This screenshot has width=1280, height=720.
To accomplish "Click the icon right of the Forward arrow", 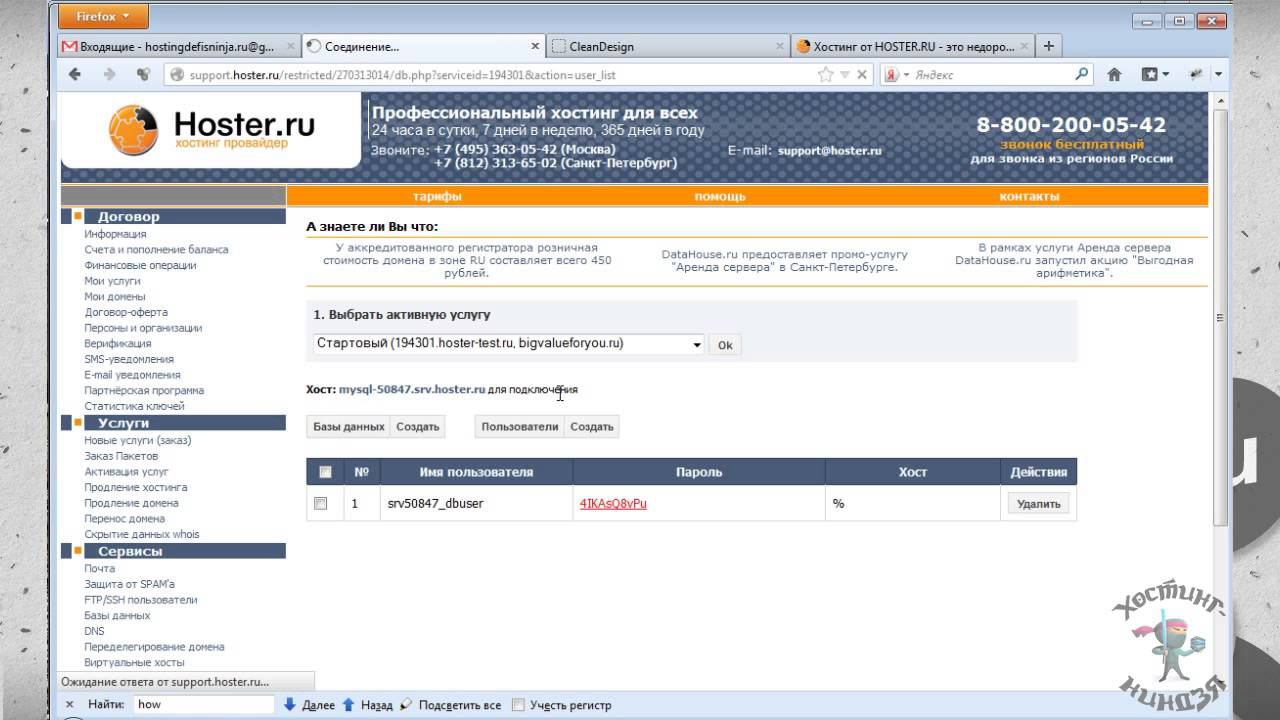I will coord(143,74).
